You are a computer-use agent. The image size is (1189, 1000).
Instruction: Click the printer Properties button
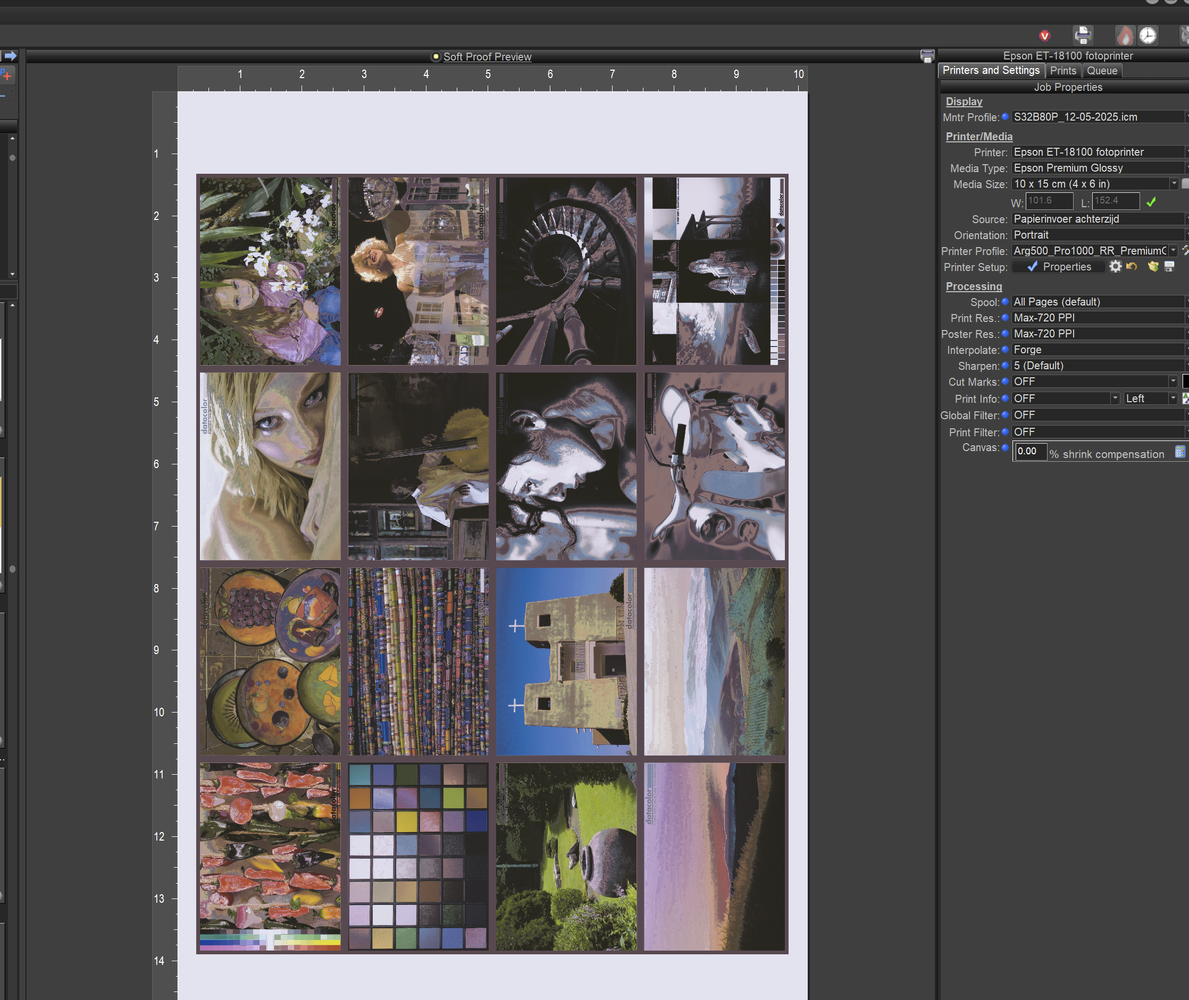(x=1059, y=267)
